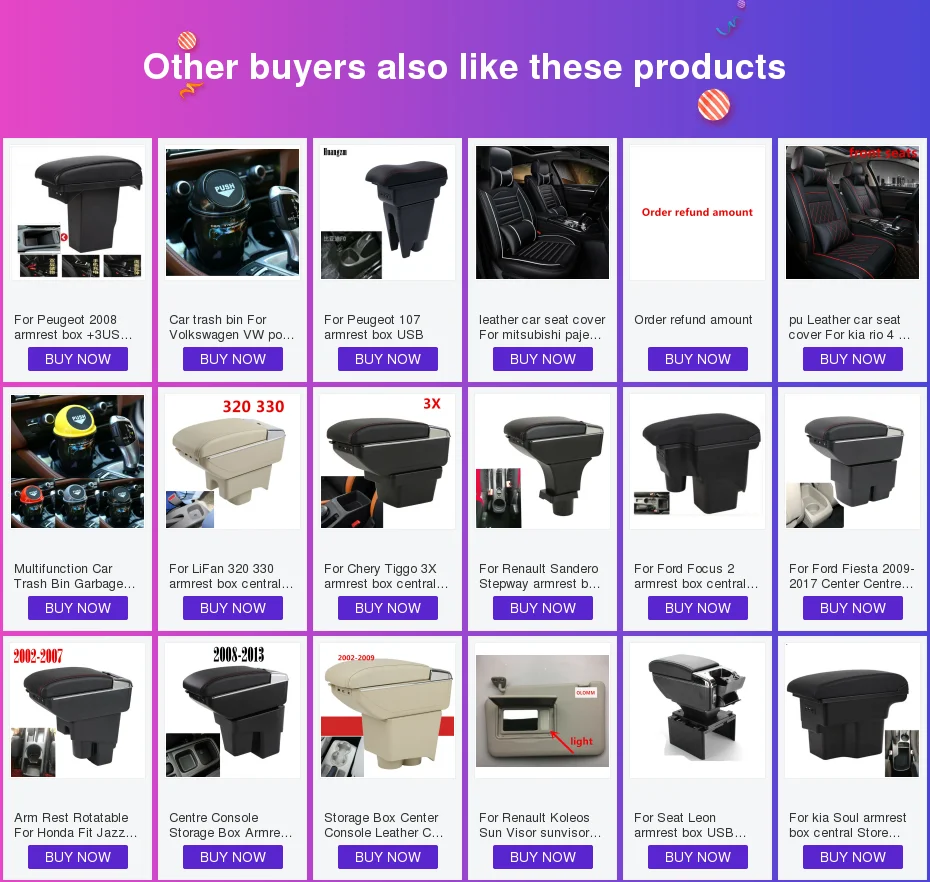Open the Multifunction Car Trash Bin title link
This screenshot has width=930, height=882.
(x=75, y=576)
